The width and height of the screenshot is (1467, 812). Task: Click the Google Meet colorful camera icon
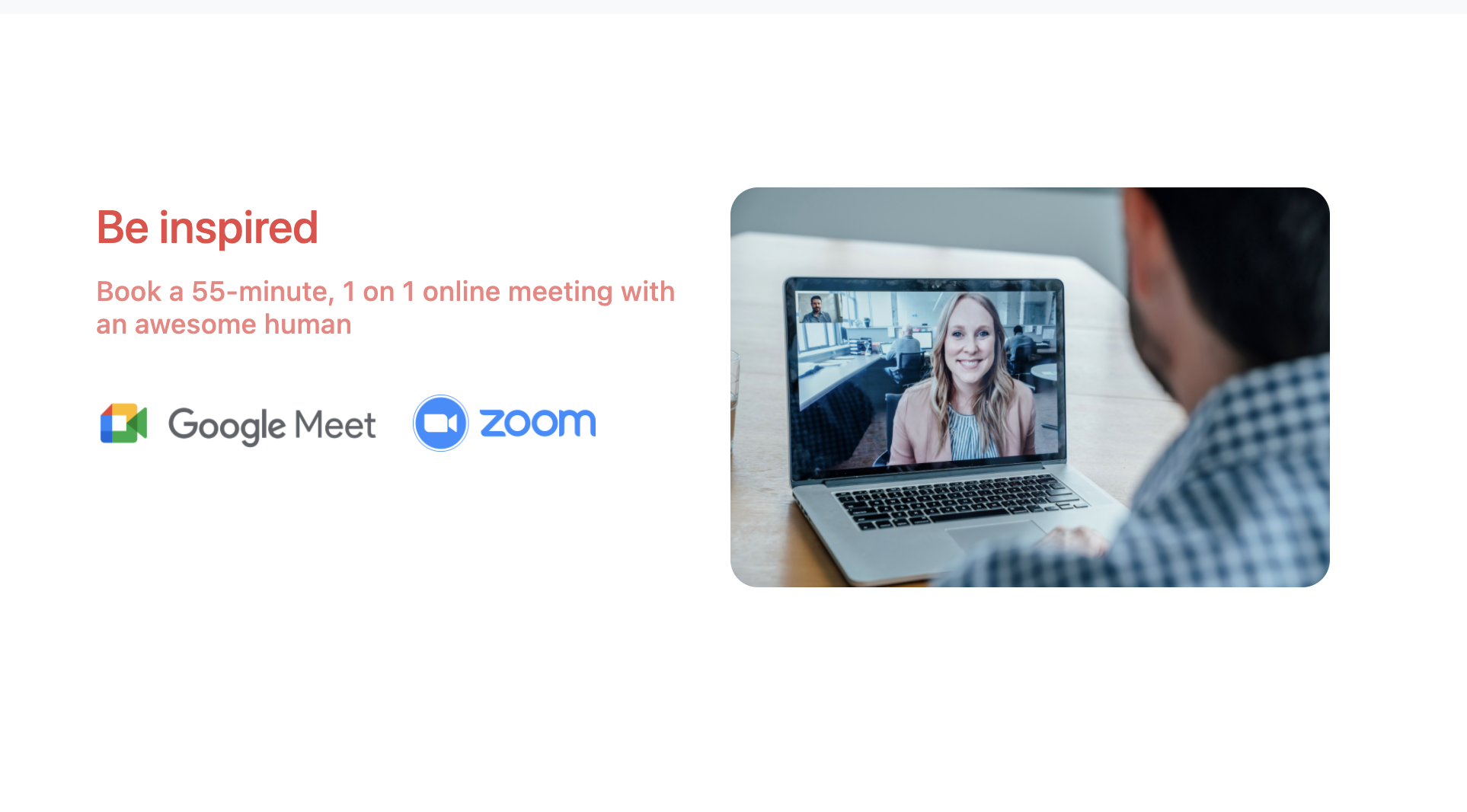click(123, 423)
